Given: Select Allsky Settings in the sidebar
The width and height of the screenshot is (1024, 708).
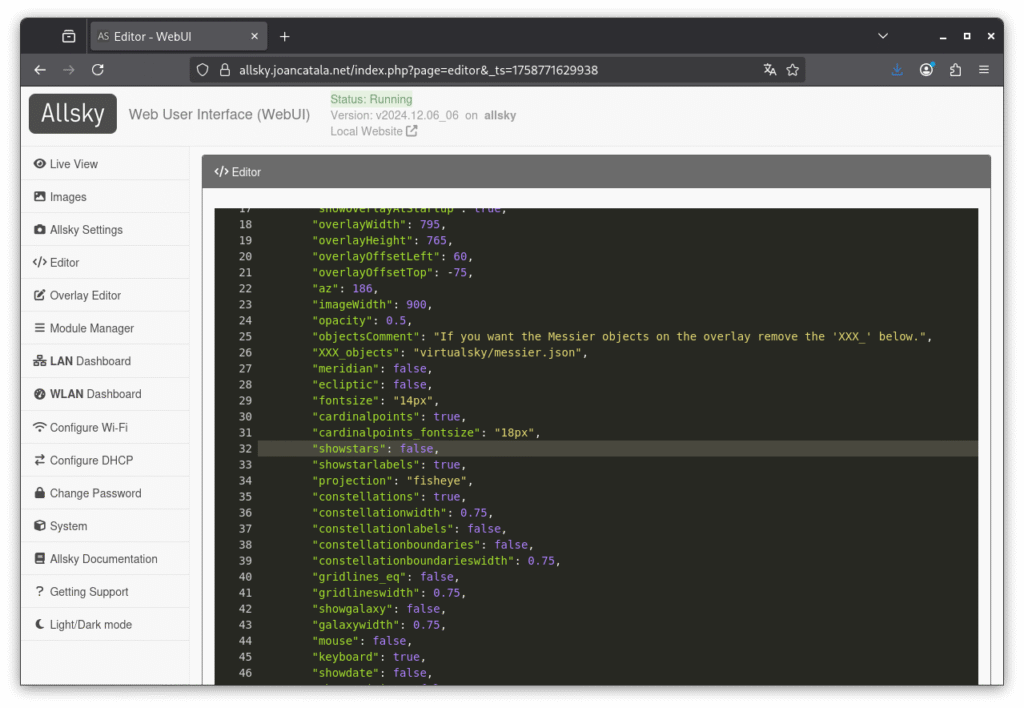Looking at the screenshot, I should [x=86, y=230].
